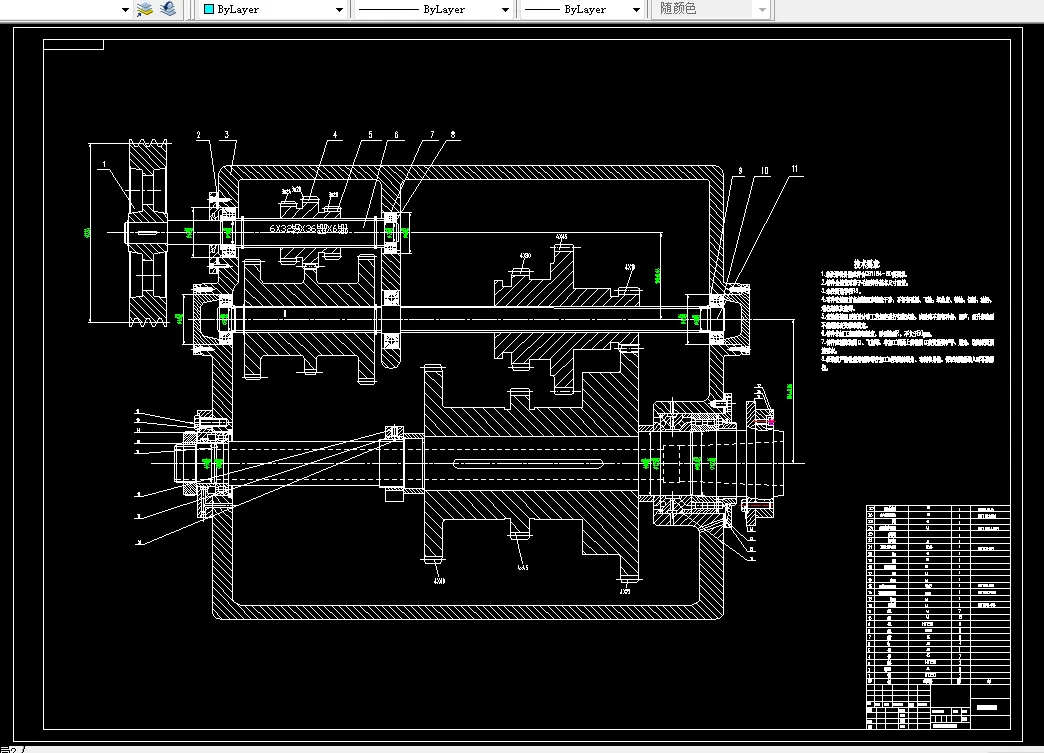This screenshot has width=1044, height=753.
Task: Click the Make Object's Layer Current icon
Action: 145,9
